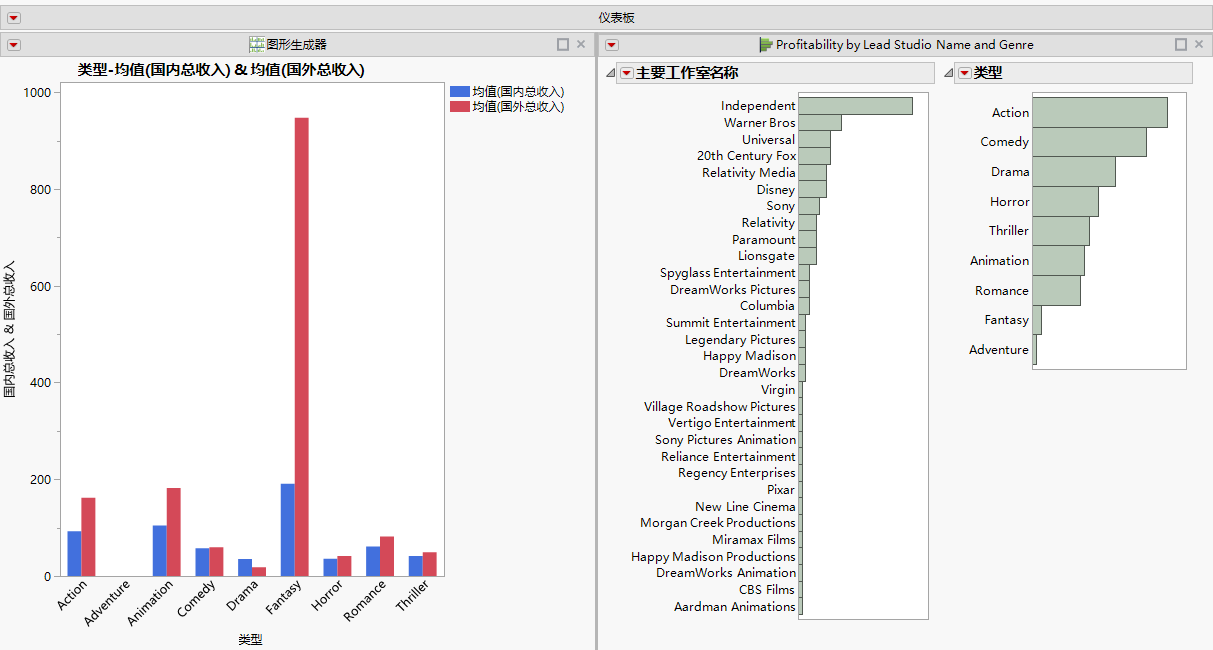Click the Disney studio label
This screenshot has width=1213, height=650.
[x=776, y=190]
